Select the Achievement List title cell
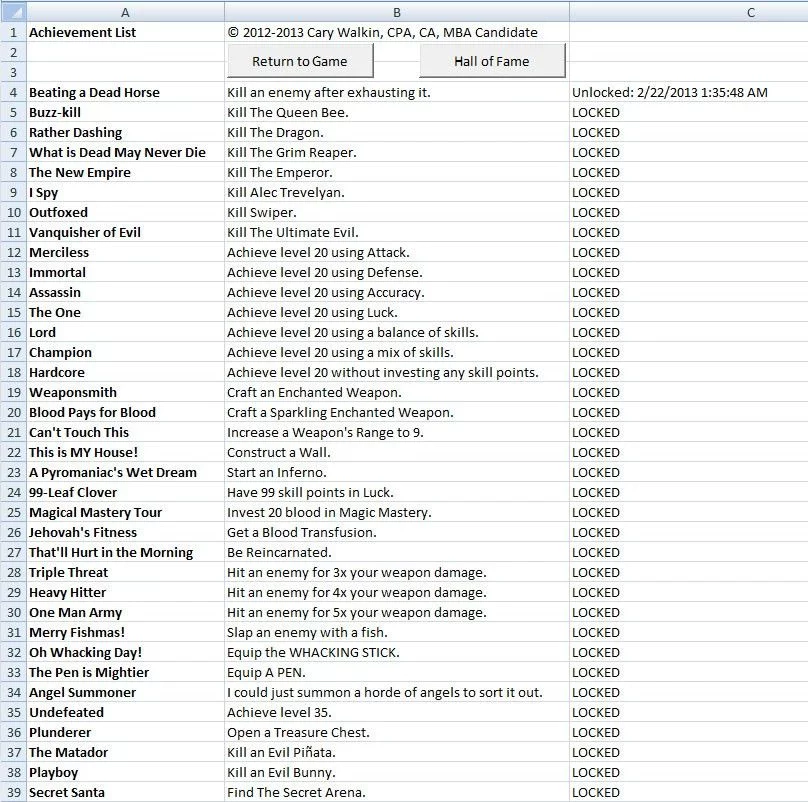Screen dimensions: 808x802 [x=125, y=32]
